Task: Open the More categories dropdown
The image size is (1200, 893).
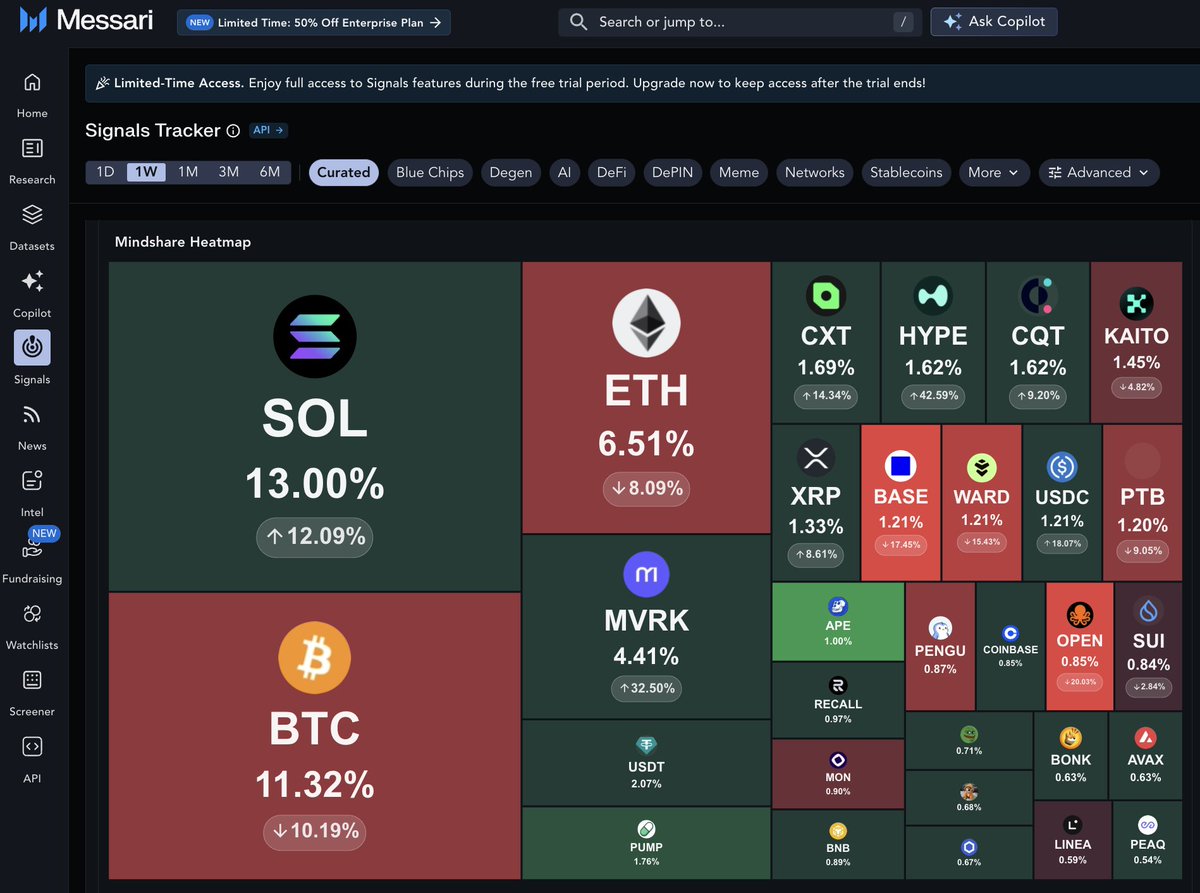Action: [995, 172]
